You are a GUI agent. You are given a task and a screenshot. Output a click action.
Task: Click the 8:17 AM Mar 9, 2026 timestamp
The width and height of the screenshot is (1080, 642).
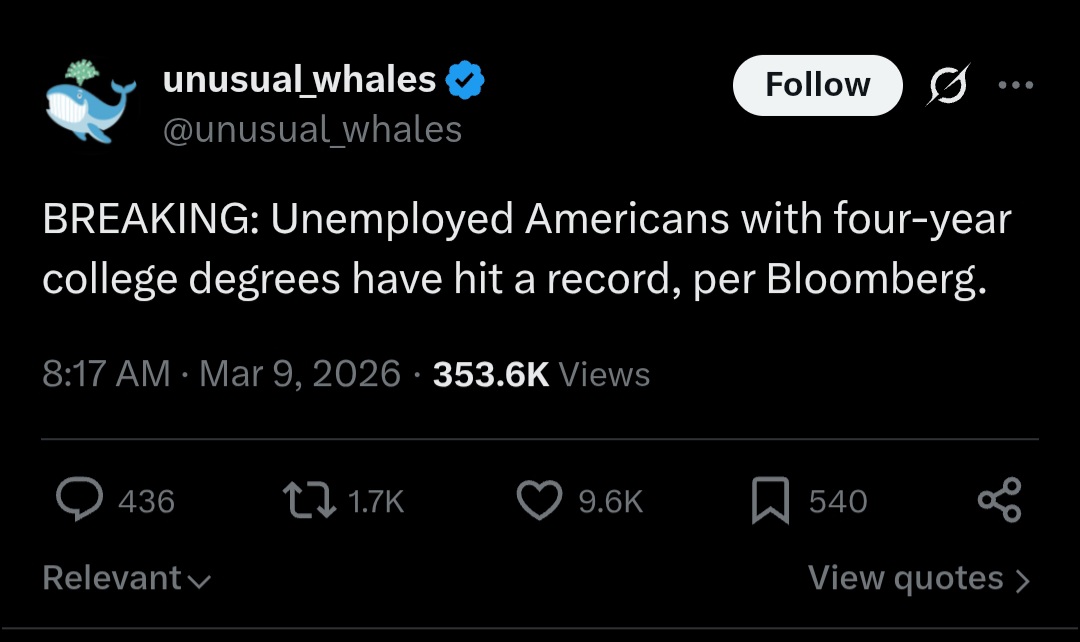coord(221,374)
